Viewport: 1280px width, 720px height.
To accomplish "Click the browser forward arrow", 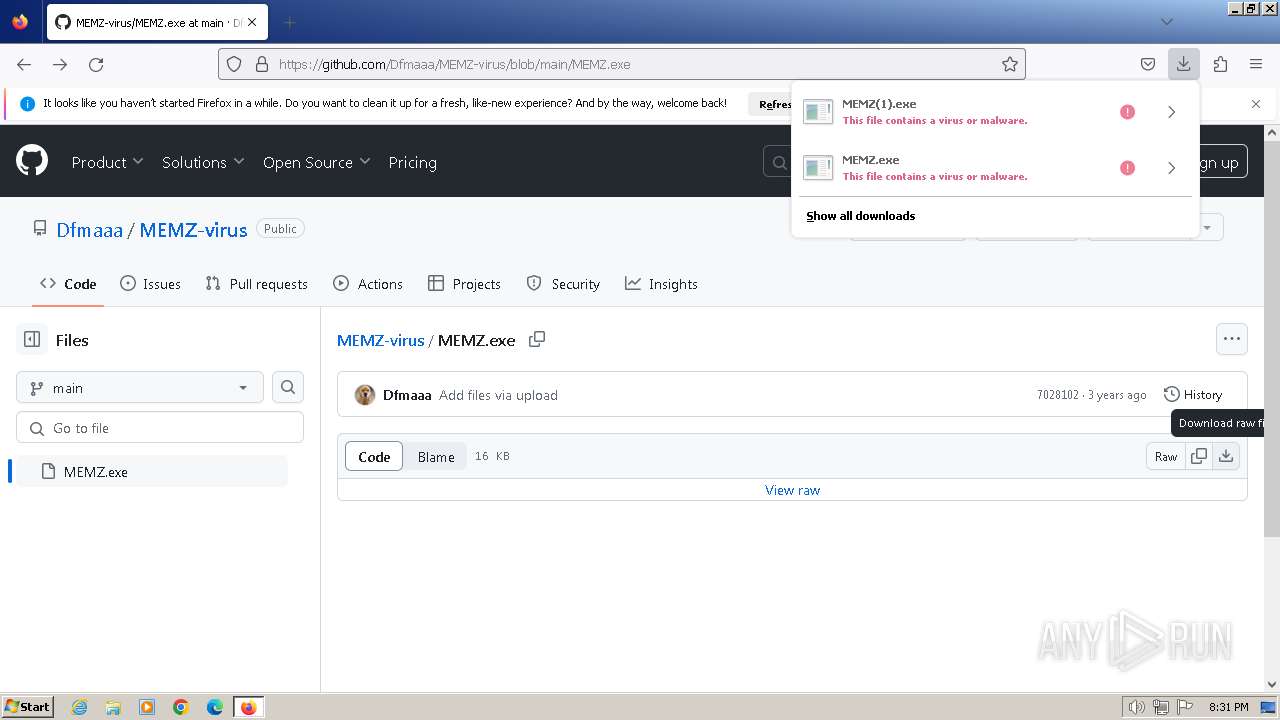I will pyautogui.click(x=60, y=64).
